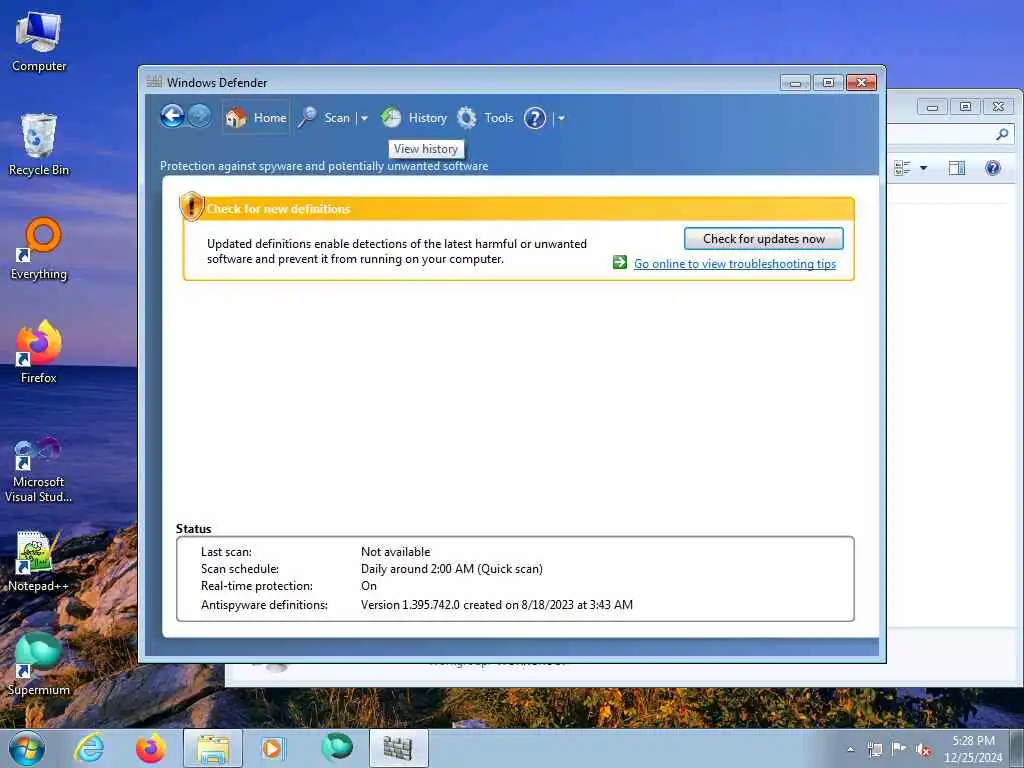Click the Real-time protection On value
The image size is (1024, 768).
[x=369, y=586]
